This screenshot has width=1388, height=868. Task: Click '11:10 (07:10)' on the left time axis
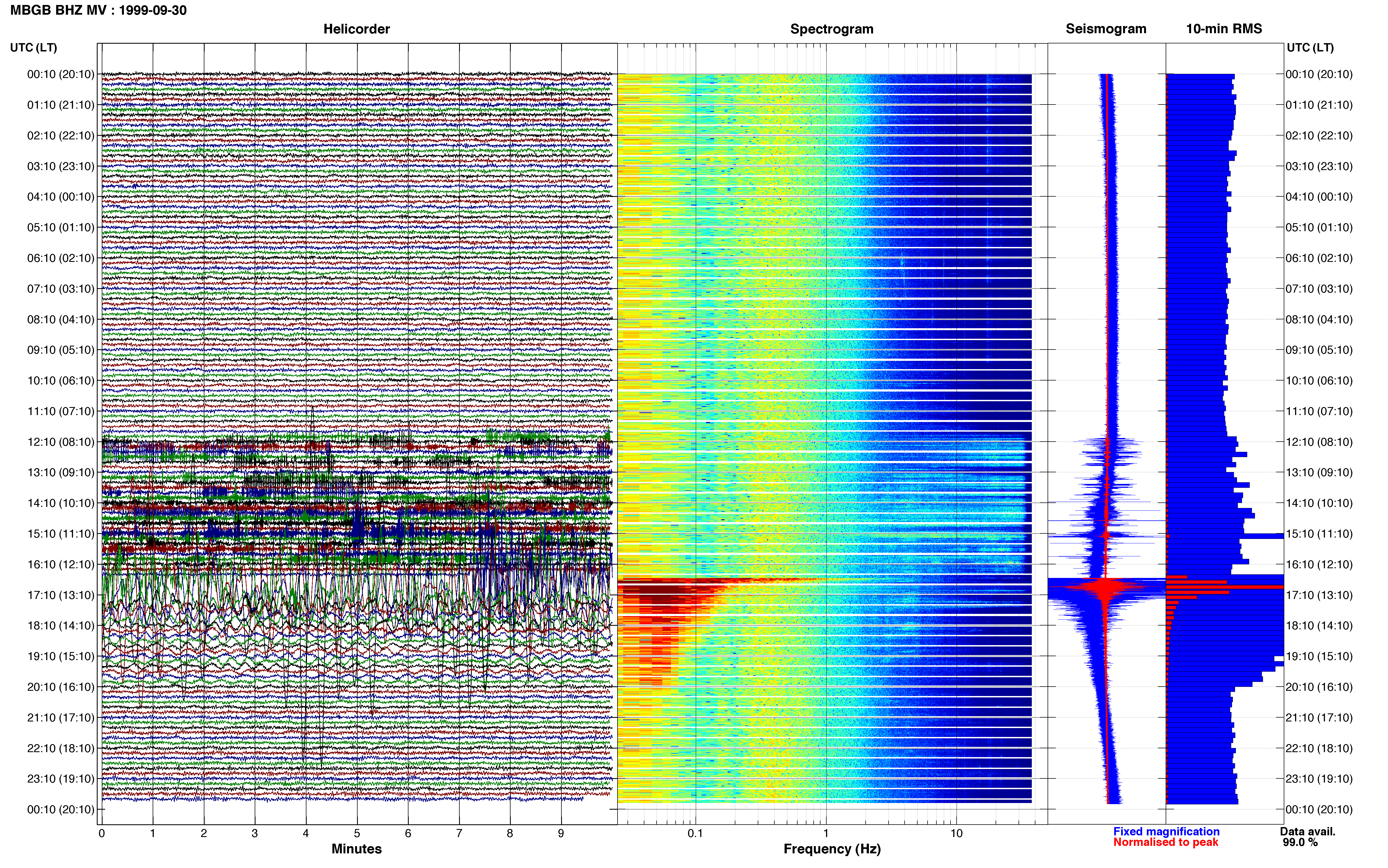[x=61, y=411]
